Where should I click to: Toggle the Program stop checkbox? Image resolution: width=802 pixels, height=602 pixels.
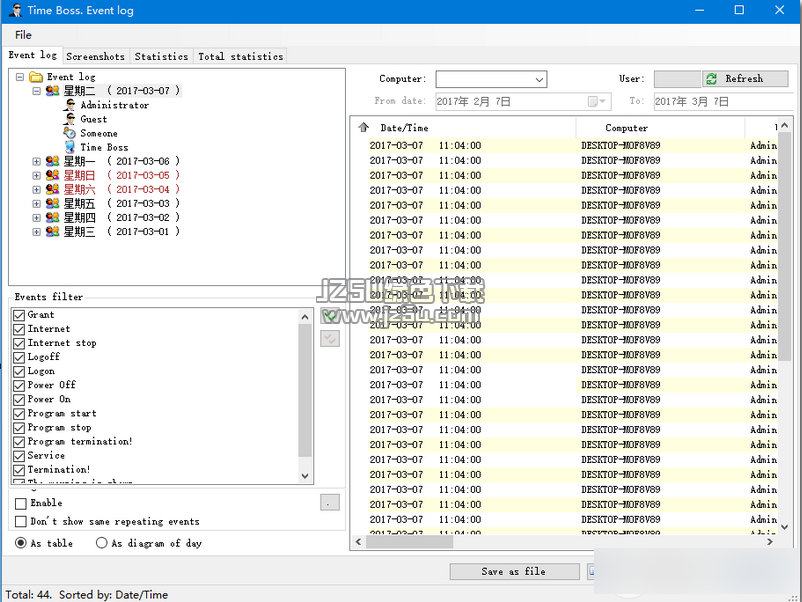point(19,428)
